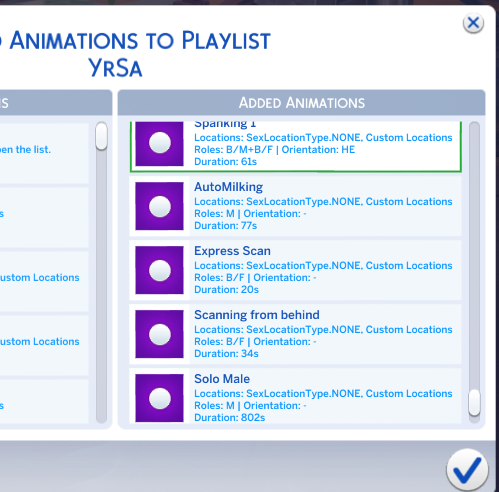This screenshot has height=492, width=499.
Task: Click the Spanking 1 purple thumbnail
Action: tap(159, 144)
